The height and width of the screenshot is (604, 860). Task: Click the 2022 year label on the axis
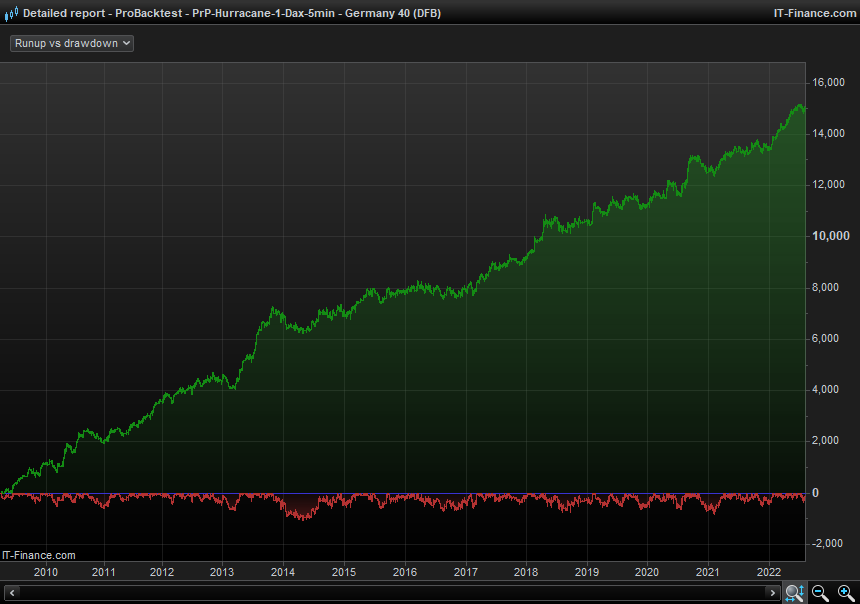pos(768,572)
